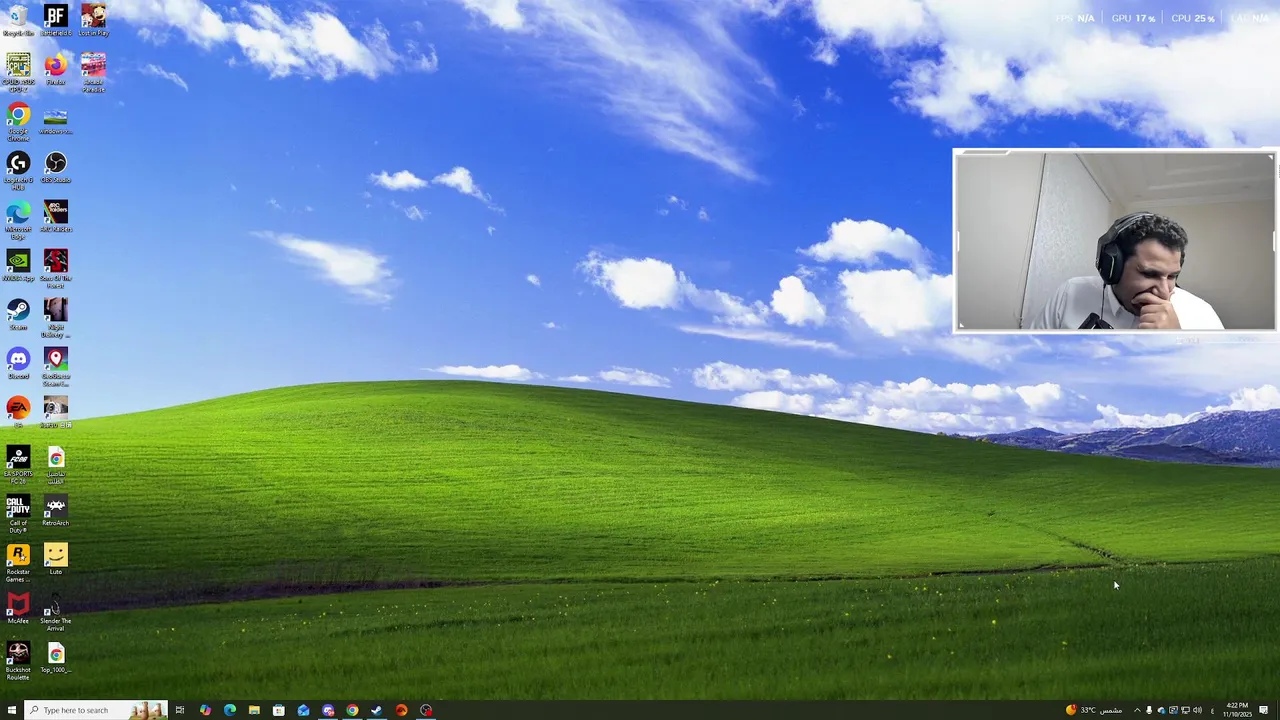Launch Firefox from the desktop
Image resolution: width=1280 pixels, height=720 pixels.
coord(55,70)
